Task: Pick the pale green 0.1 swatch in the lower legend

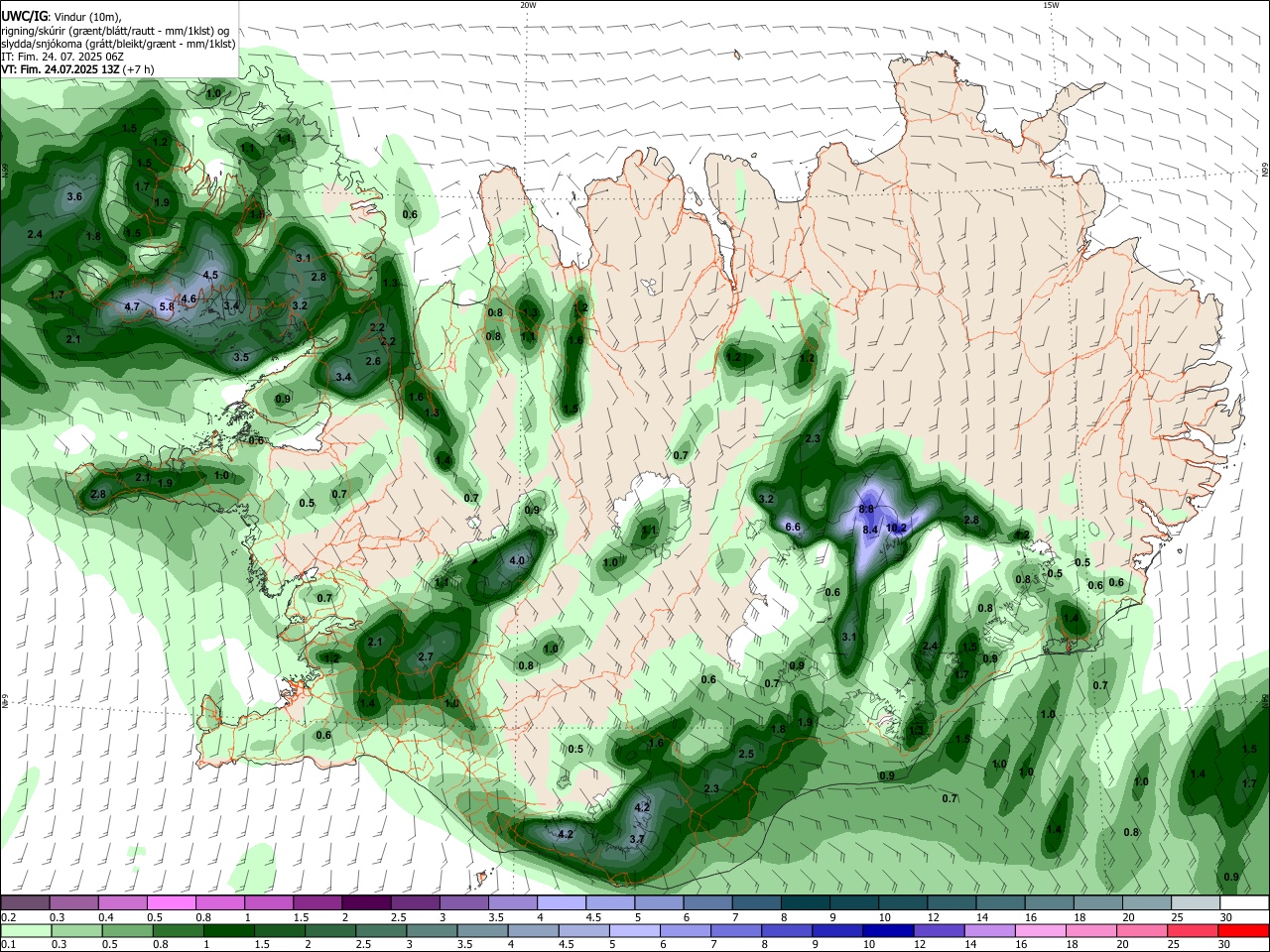Action: 25,930
